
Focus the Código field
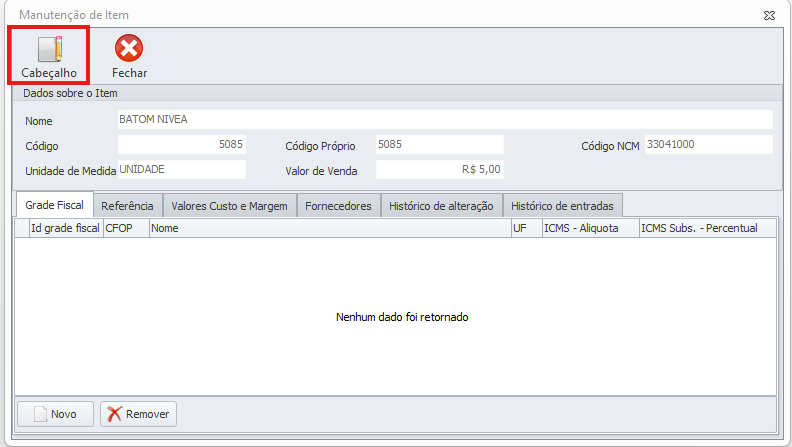pos(181,145)
